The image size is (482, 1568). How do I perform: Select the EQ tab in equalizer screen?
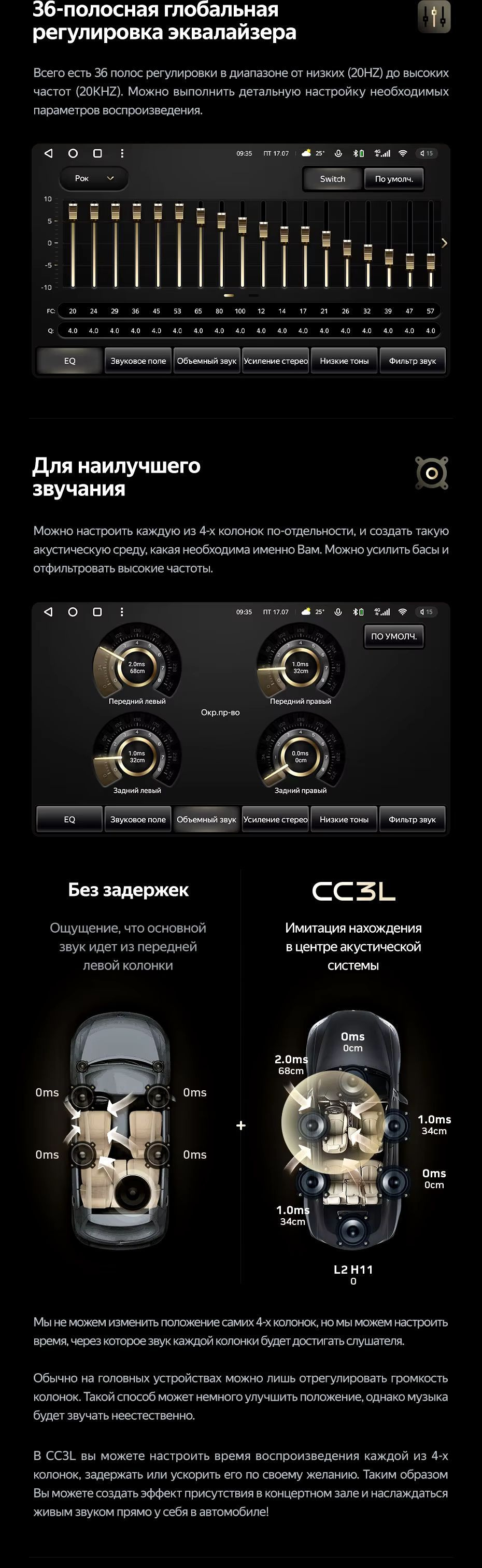pos(69,361)
